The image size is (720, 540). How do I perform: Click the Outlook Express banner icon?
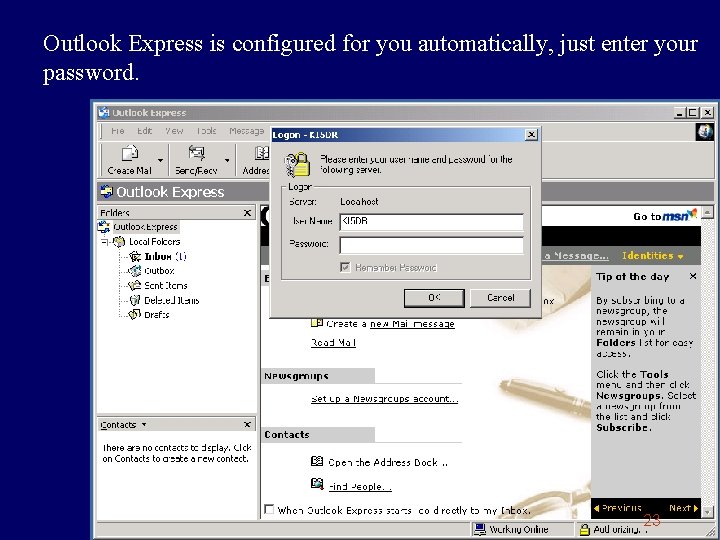(x=107, y=191)
